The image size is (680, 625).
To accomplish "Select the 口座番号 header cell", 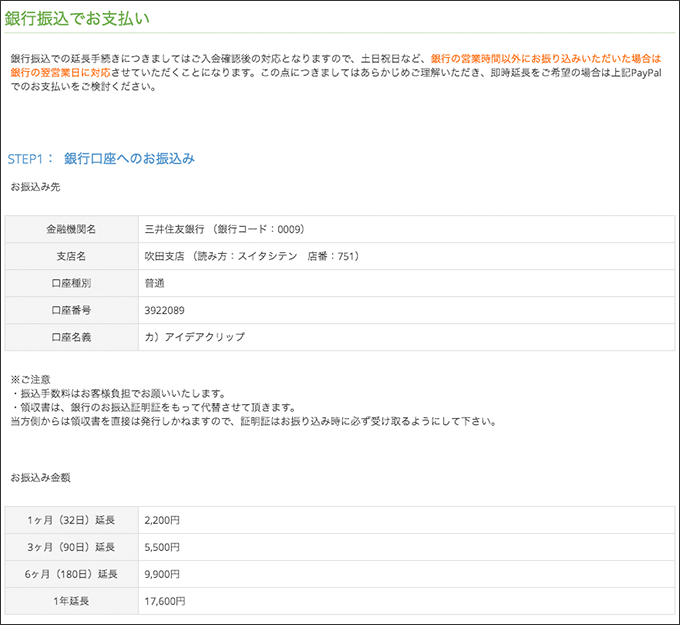I will (72, 310).
